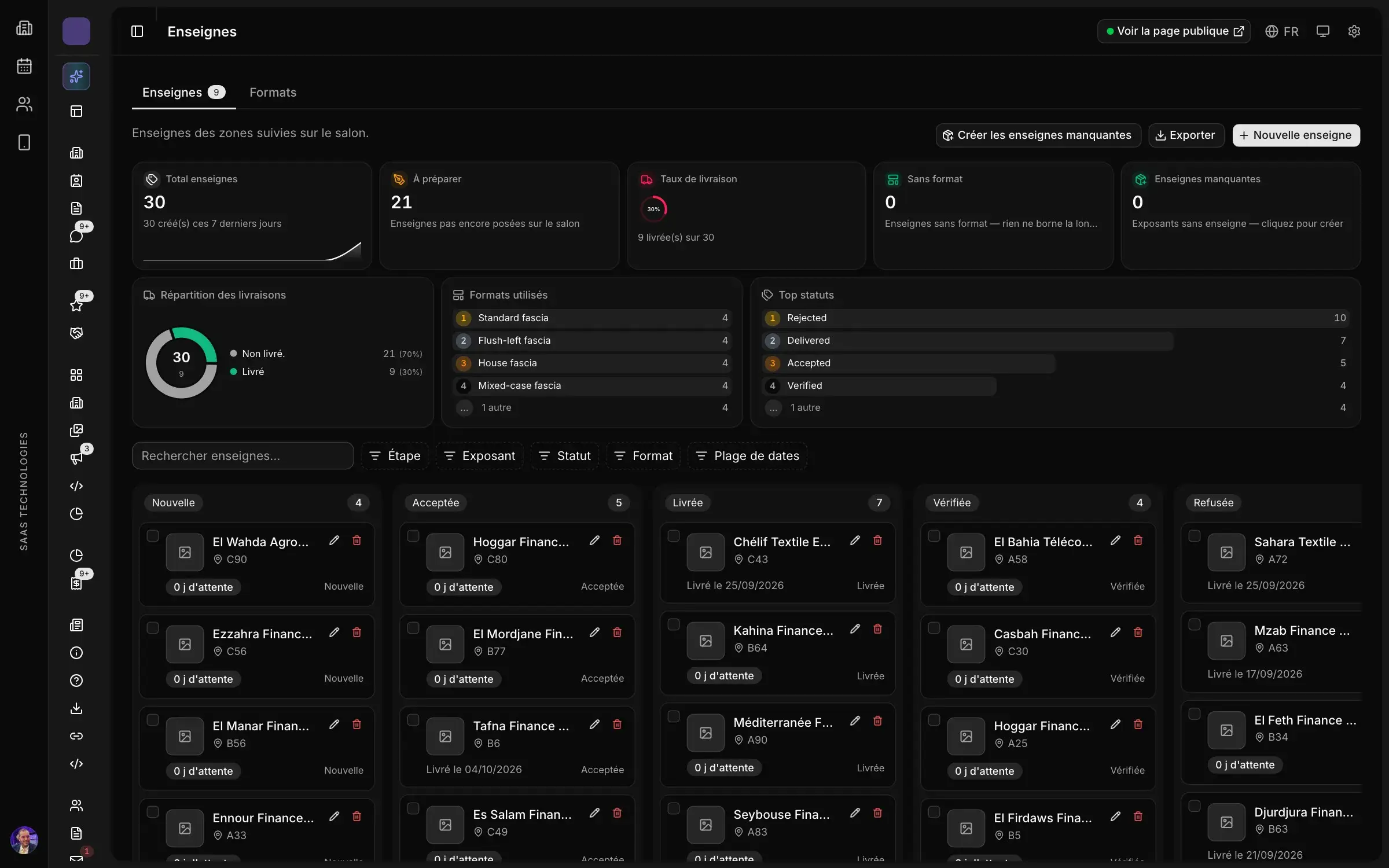This screenshot has height=868, width=1389.
Task: Delete the Kahina Finance B64 sign
Action: pyautogui.click(x=877, y=629)
